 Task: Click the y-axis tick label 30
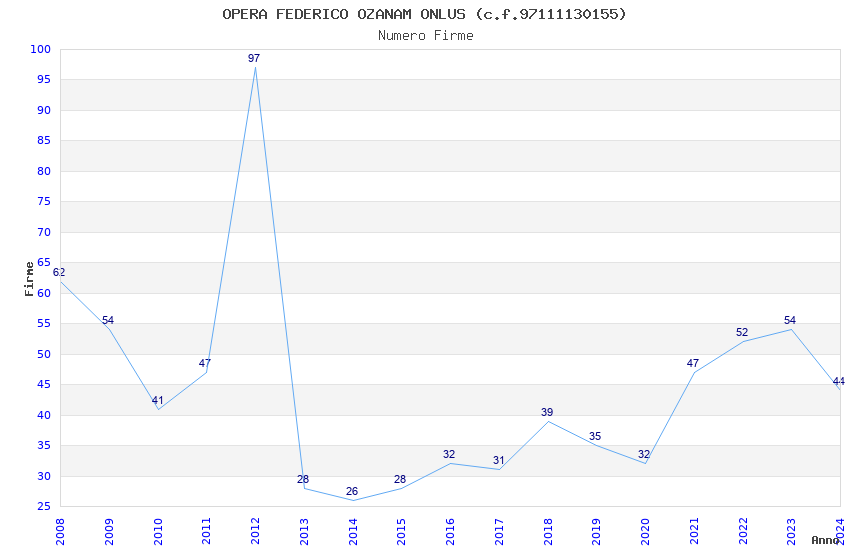click(43, 476)
